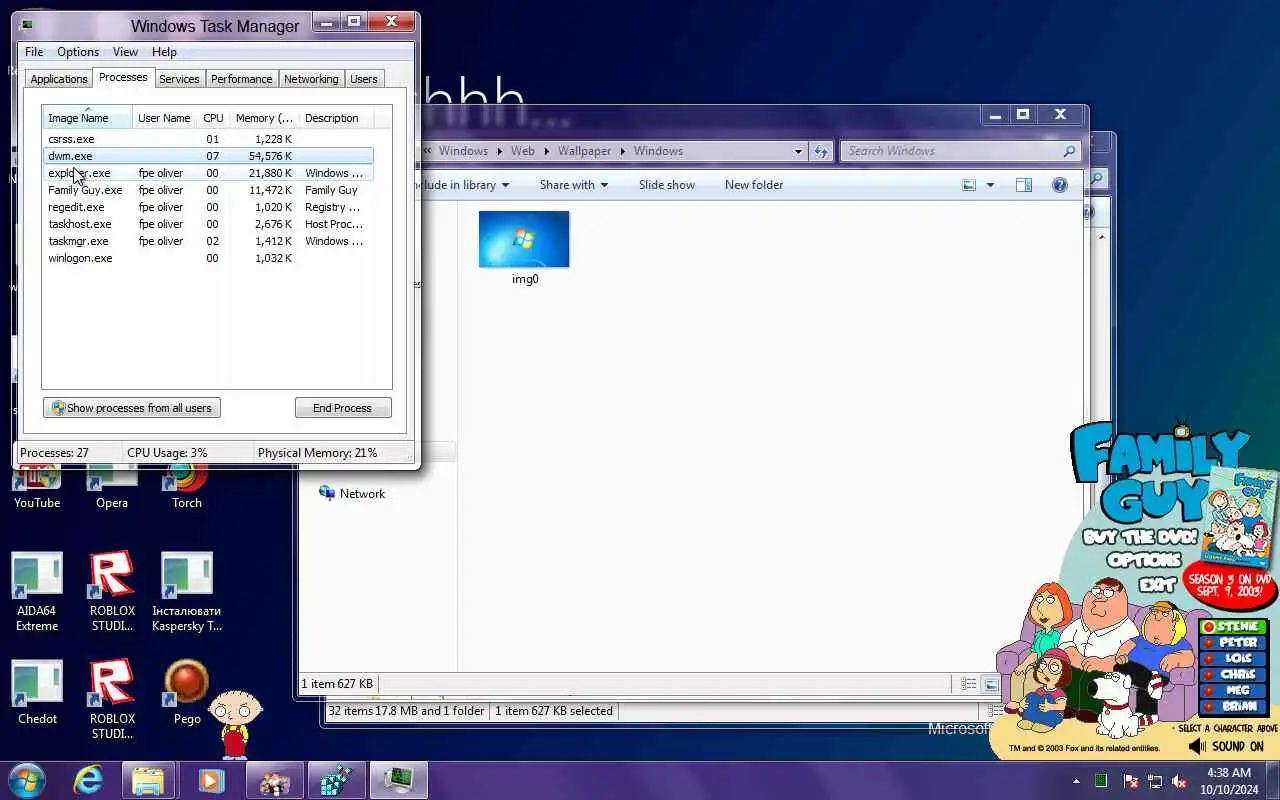Screen dimensions: 1280x800
Task: Switch to the Networking tab
Action: (311, 79)
